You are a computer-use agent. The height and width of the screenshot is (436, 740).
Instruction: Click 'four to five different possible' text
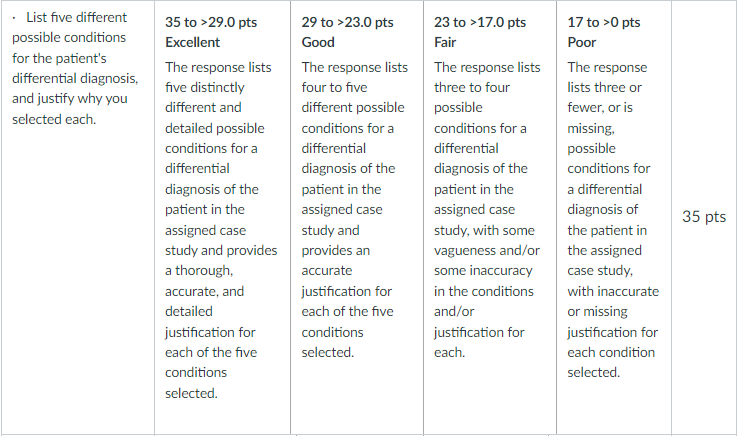point(353,97)
